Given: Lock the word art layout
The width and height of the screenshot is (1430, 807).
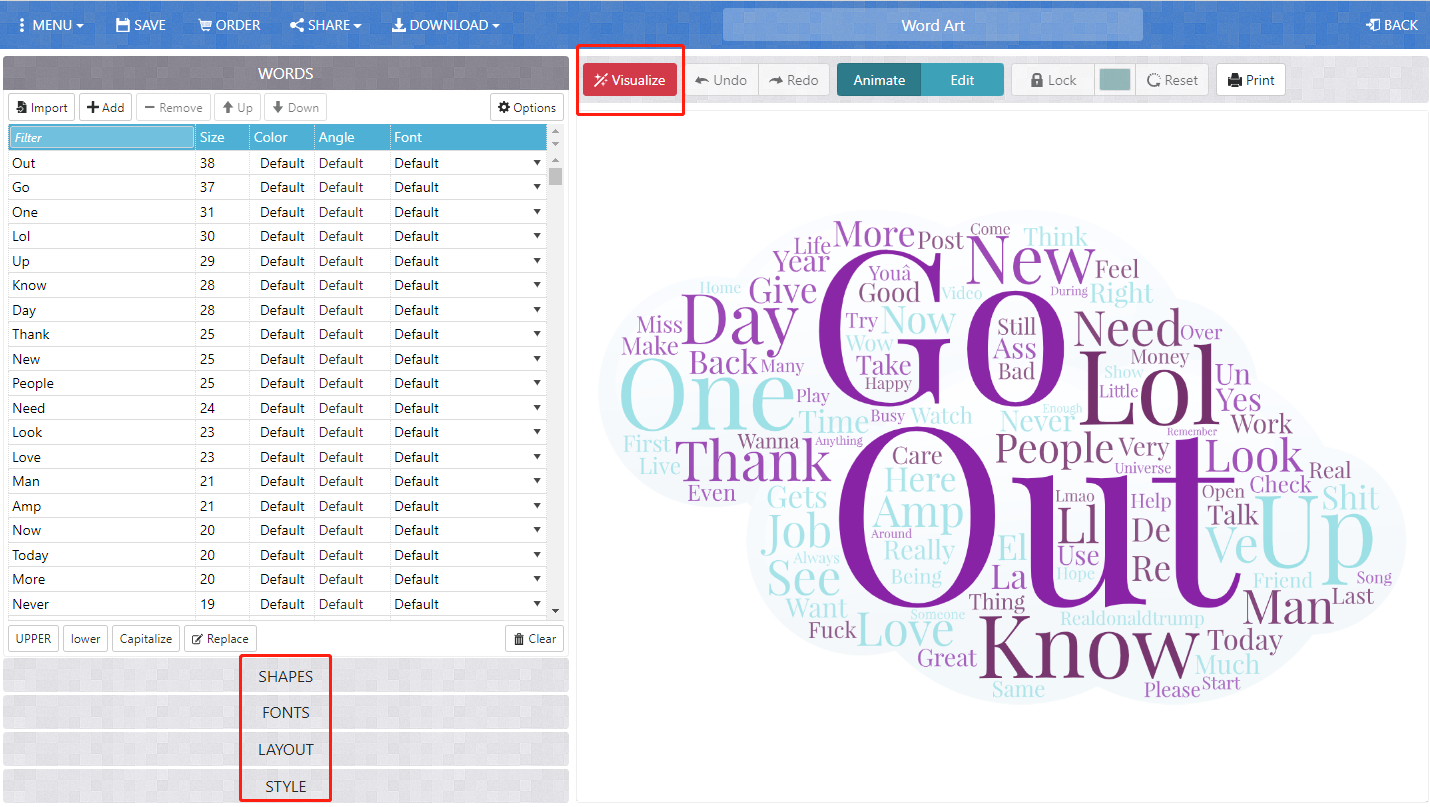Looking at the screenshot, I should 1053,80.
